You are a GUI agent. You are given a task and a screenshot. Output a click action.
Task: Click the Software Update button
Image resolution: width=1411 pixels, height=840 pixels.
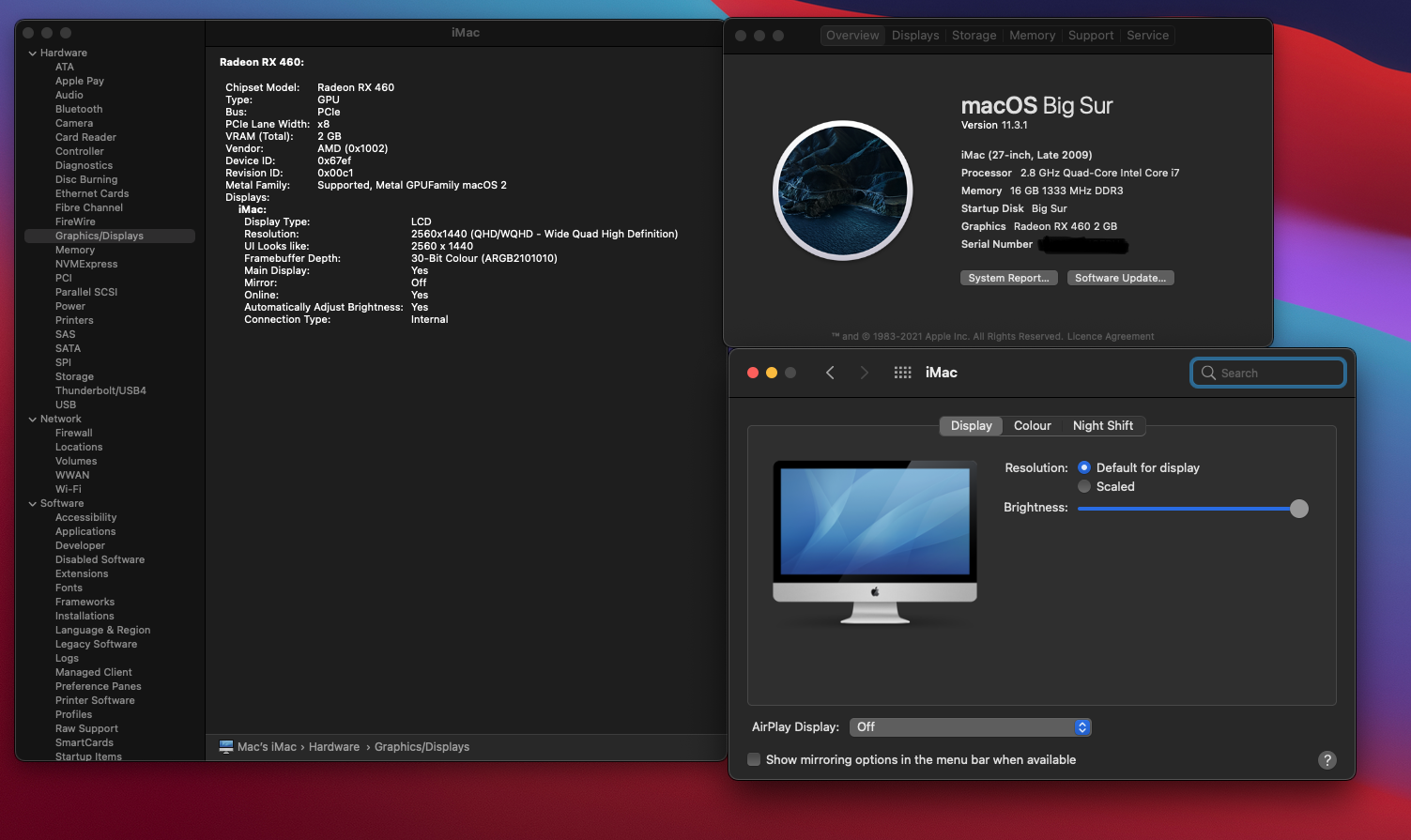(1121, 278)
